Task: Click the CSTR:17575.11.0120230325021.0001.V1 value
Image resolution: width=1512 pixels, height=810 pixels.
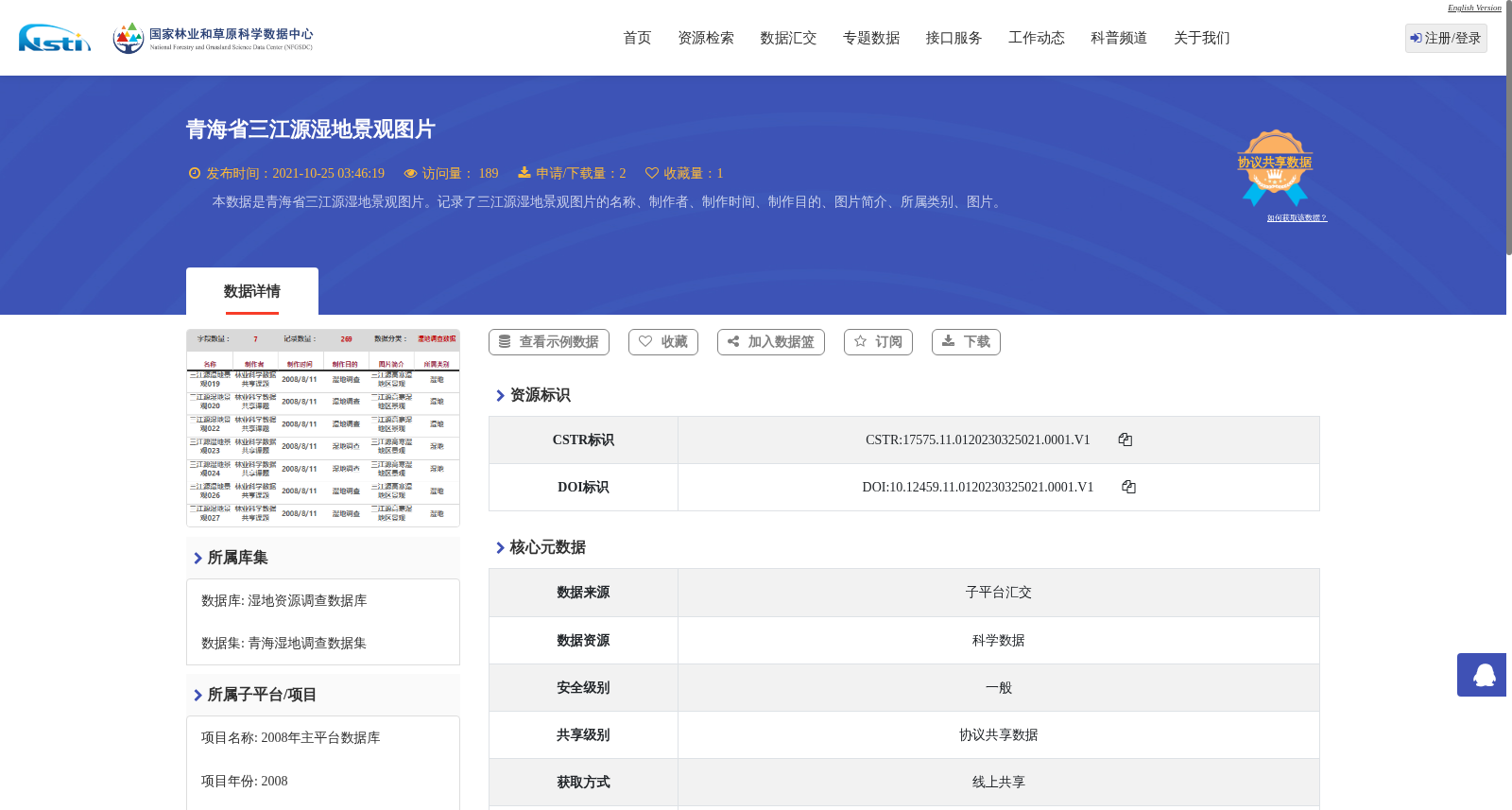Action: coord(978,440)
